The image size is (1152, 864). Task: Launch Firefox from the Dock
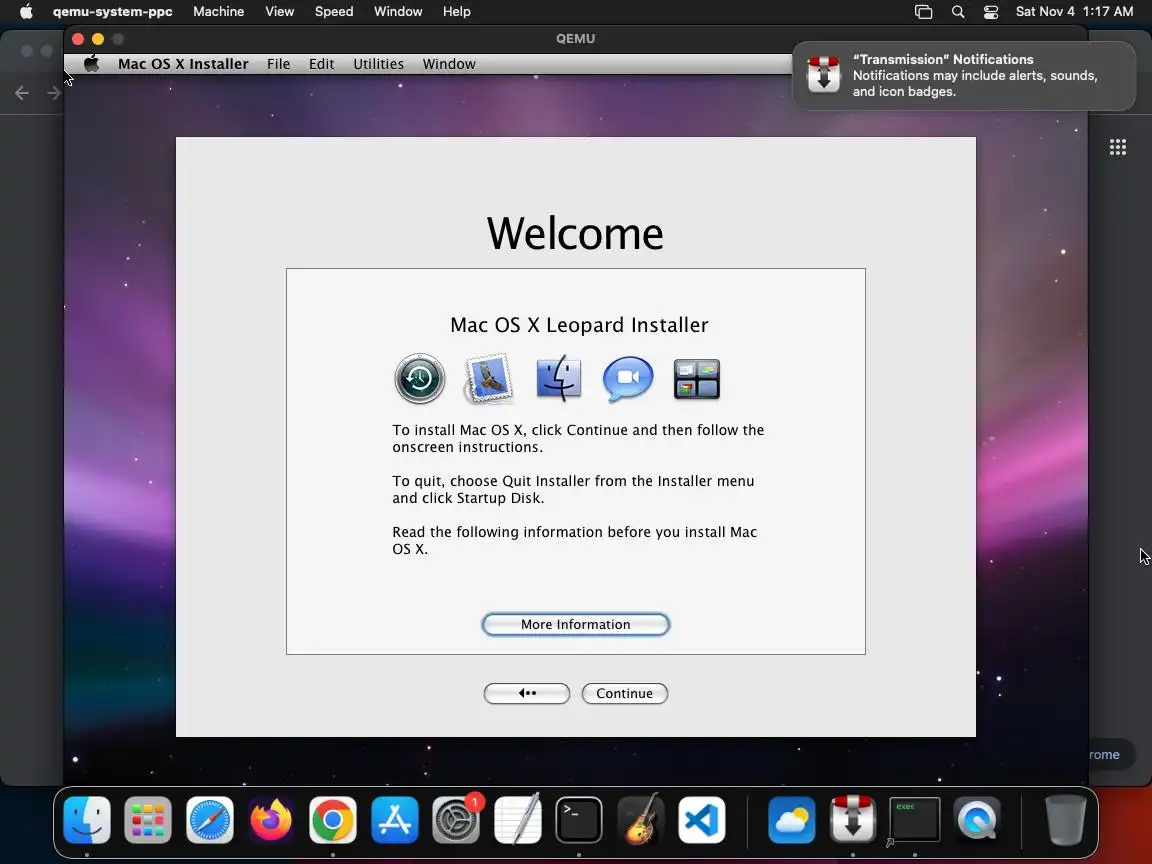click(x=271, y=820)
